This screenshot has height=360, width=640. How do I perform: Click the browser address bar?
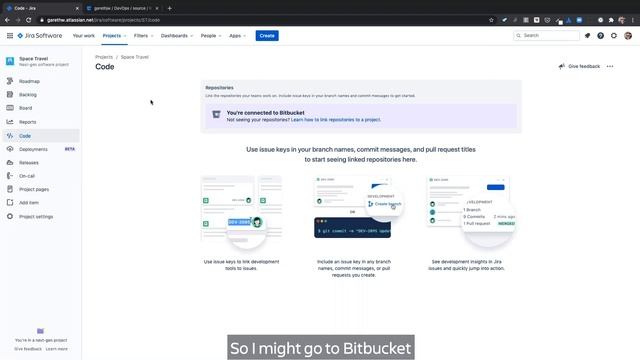click(261, 20)
